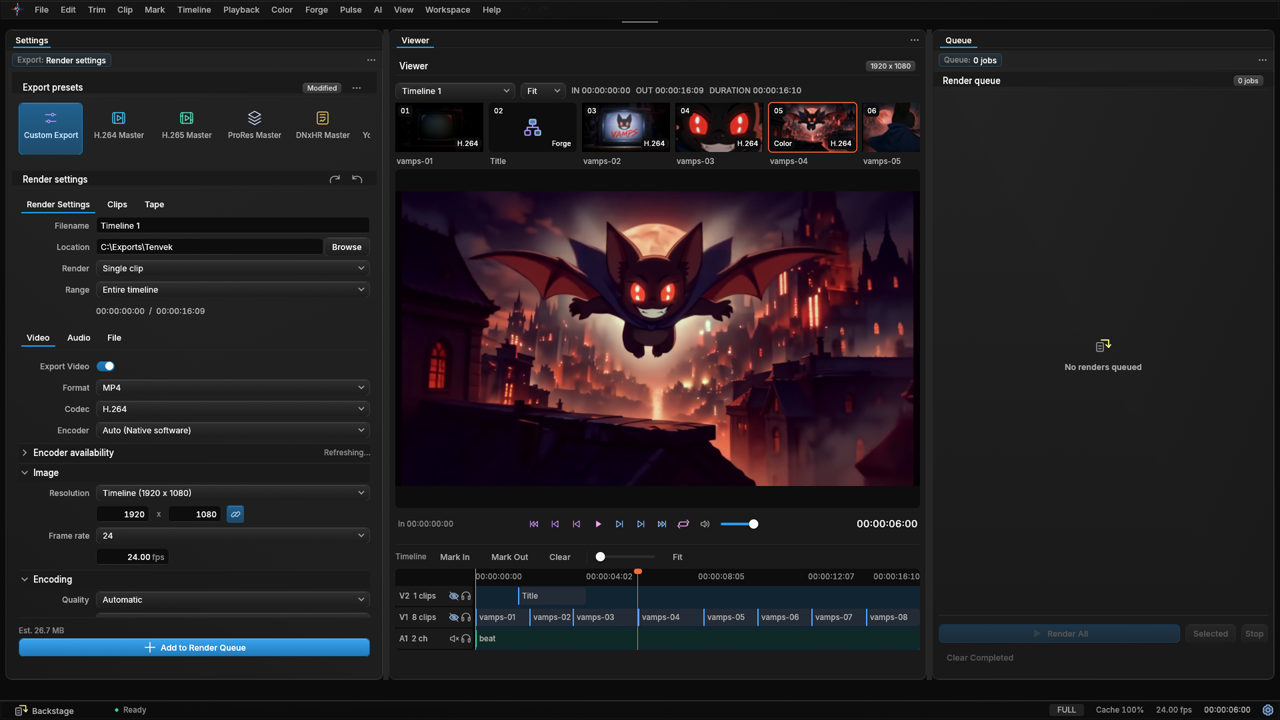
Task: Open the Fit zoom dropdown in viewer
Action: pos(543,91)
